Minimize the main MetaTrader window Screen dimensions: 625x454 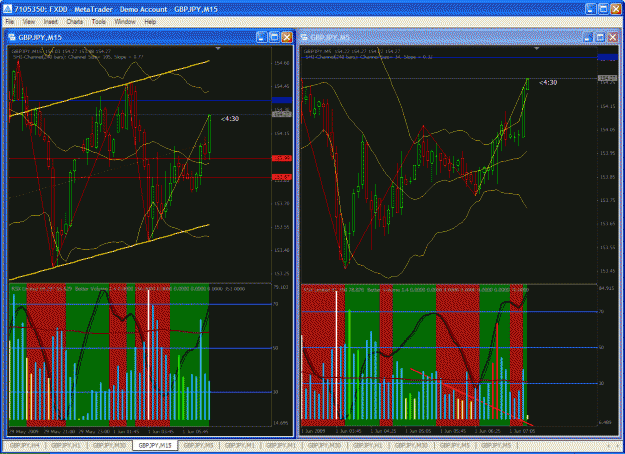tap(591, 9)
